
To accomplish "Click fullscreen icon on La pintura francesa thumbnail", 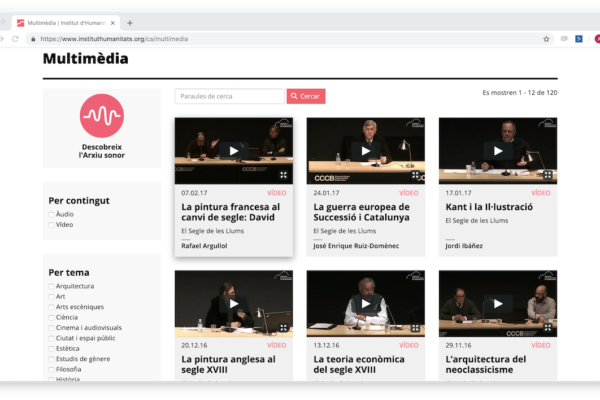I will coord(283,174).
